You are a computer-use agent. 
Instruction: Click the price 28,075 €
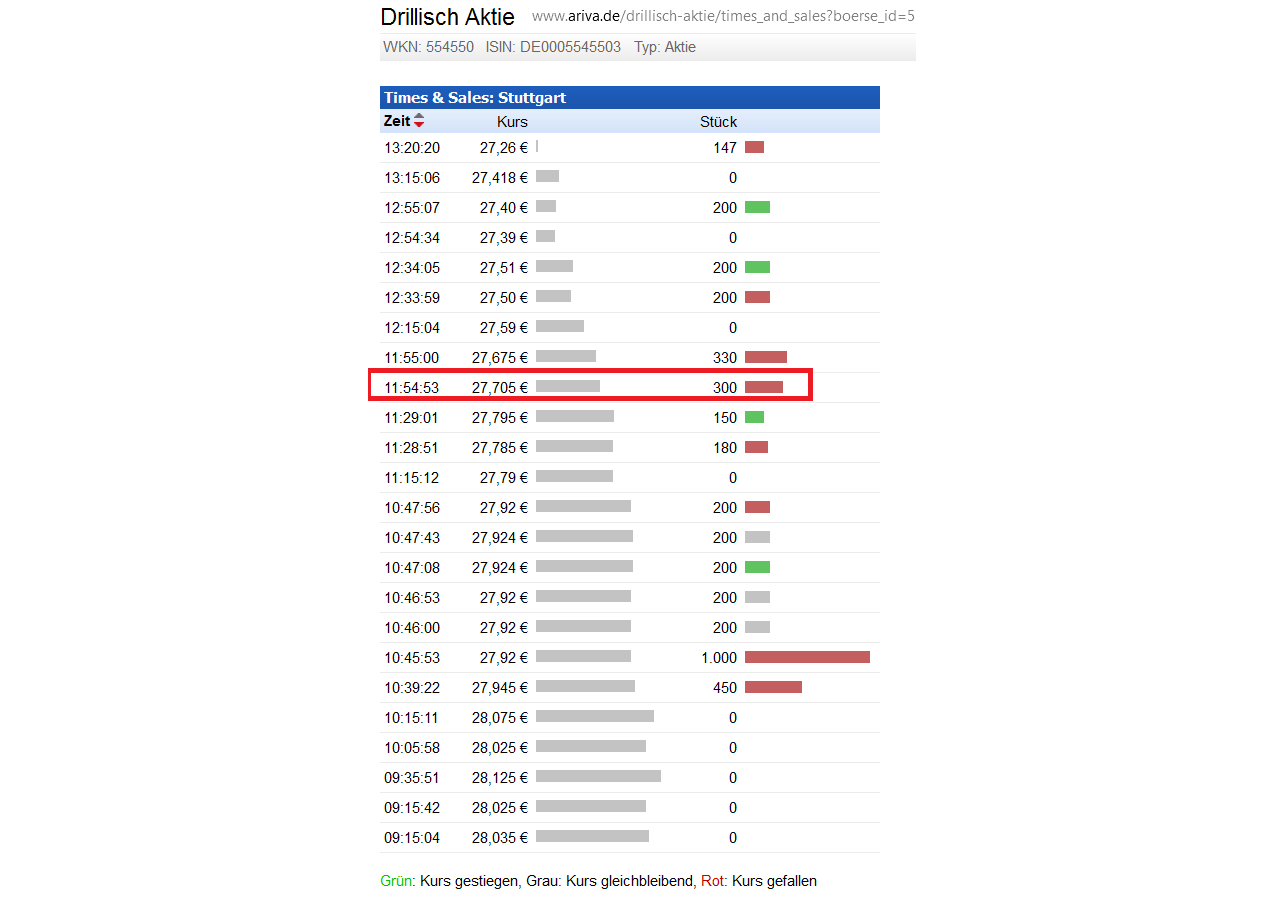point(500,718)
